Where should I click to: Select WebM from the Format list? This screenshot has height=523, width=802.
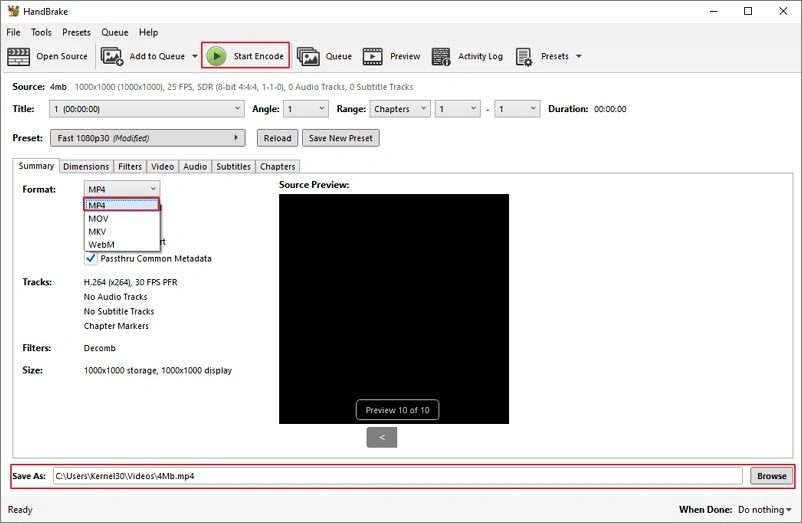(x=122, y=245)
